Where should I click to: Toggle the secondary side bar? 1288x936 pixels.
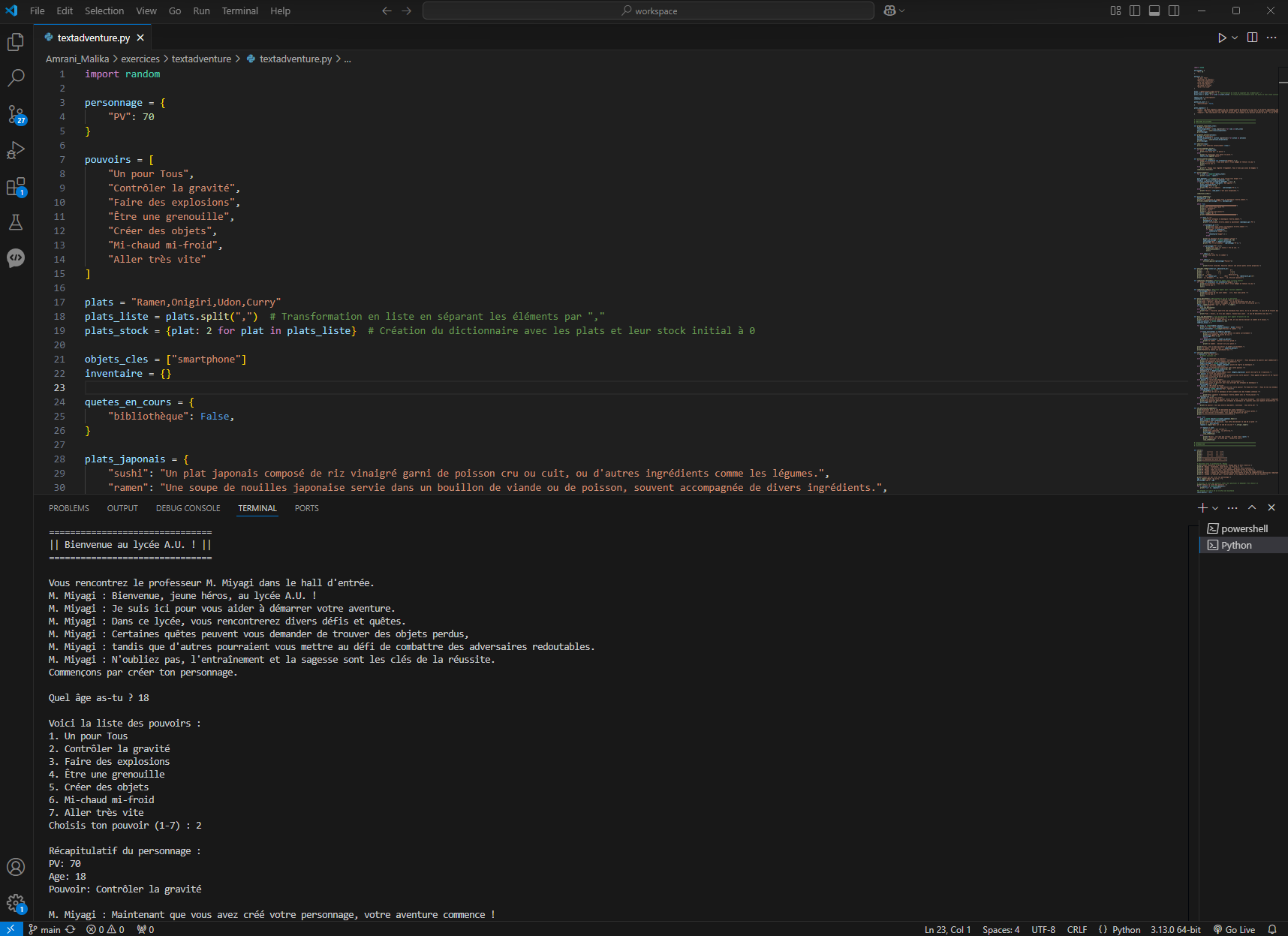click(1174, 11)
